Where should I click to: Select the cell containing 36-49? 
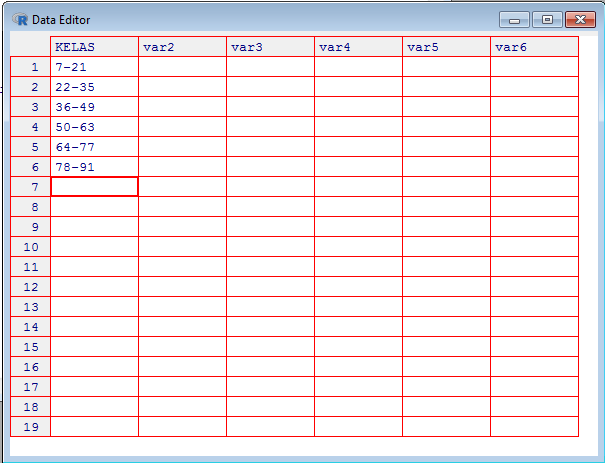[x=95, y=107]
